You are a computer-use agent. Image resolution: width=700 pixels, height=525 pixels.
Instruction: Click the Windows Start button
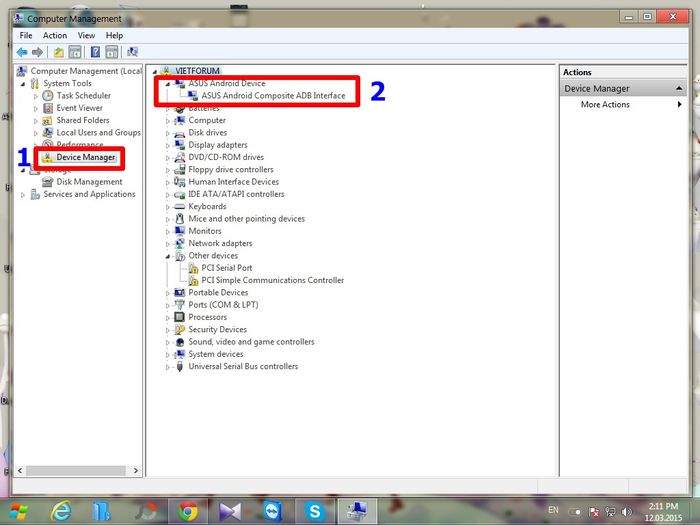(x=18, y=512)
